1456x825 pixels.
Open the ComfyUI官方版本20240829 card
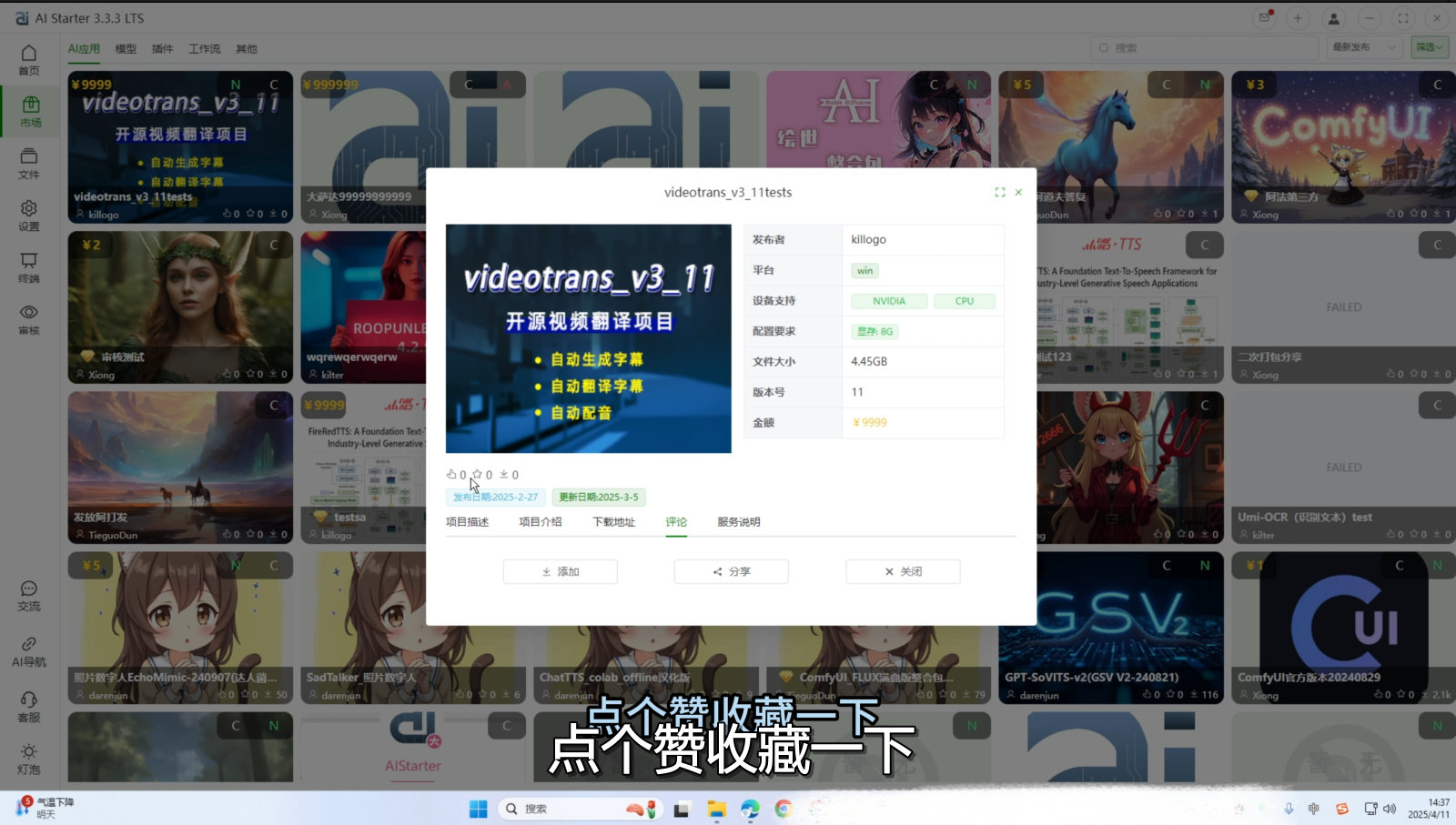(x=1343, y=628)
